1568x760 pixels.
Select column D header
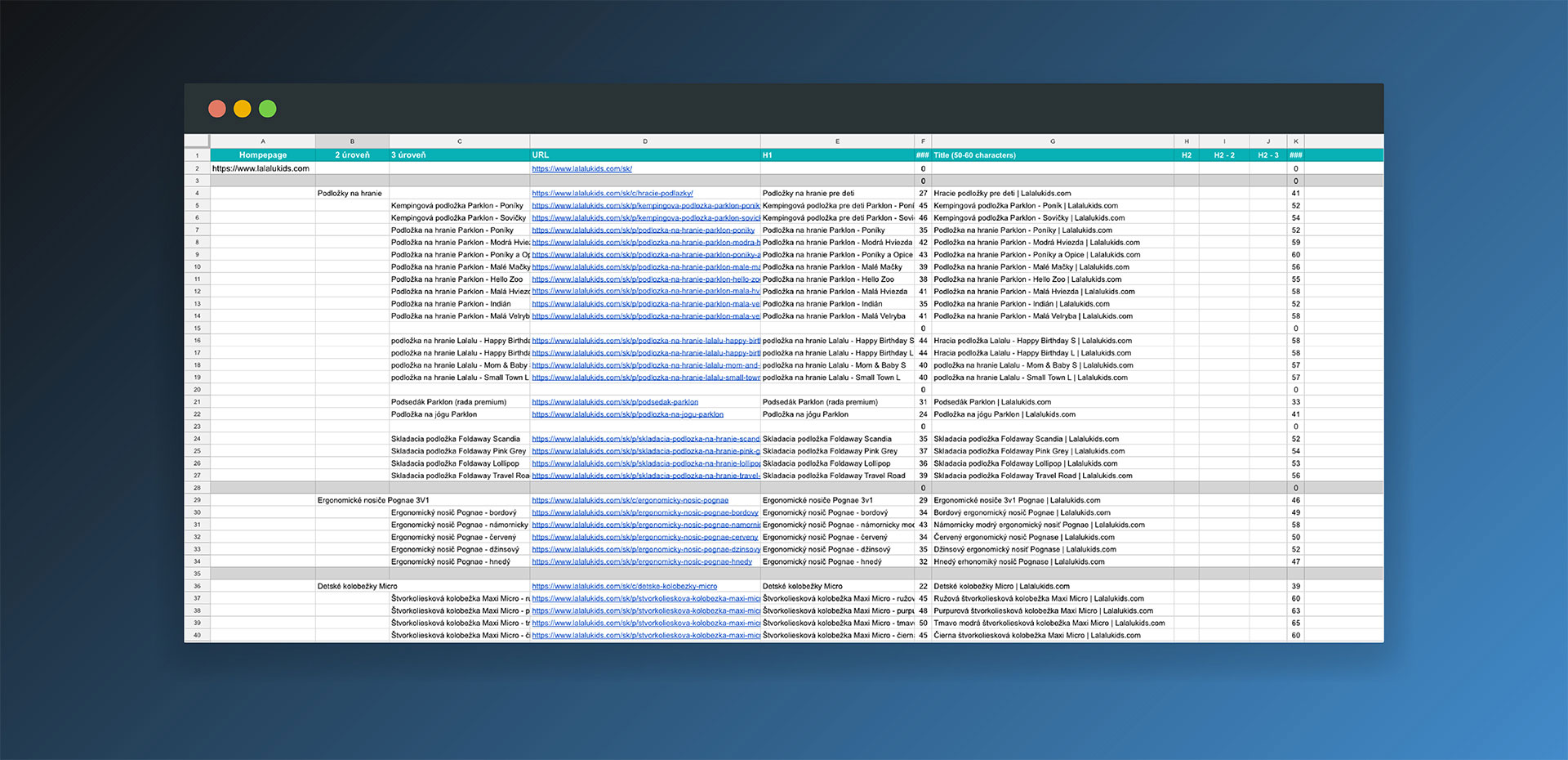pos(644,141)
